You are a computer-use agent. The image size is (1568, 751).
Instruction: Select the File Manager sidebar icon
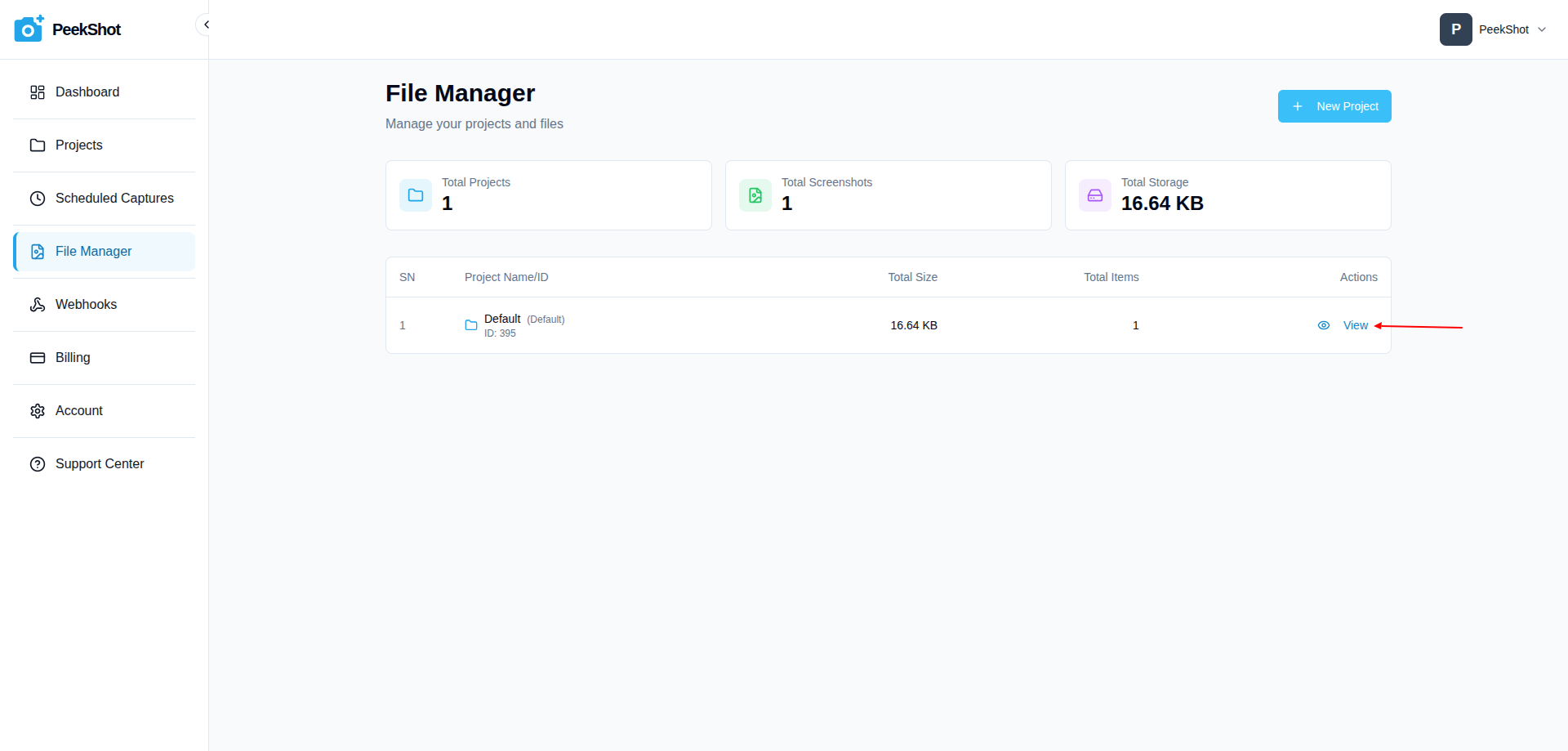(x=38, y=252)
